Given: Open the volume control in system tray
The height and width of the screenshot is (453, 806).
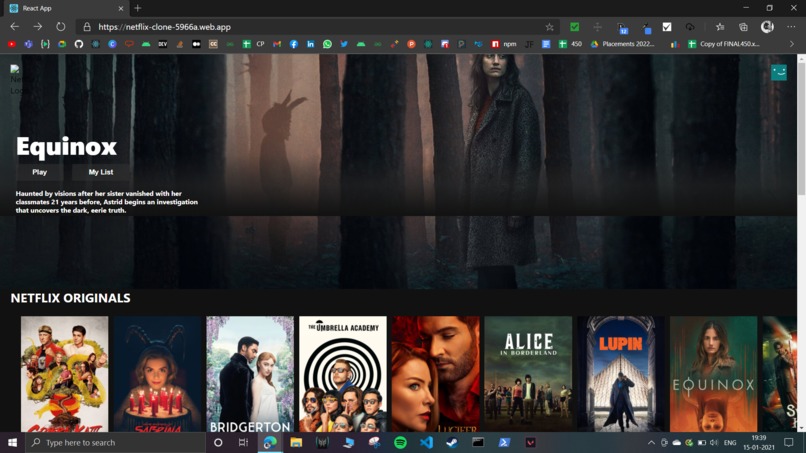Looking at the screenshot, I should pos(713,443).
